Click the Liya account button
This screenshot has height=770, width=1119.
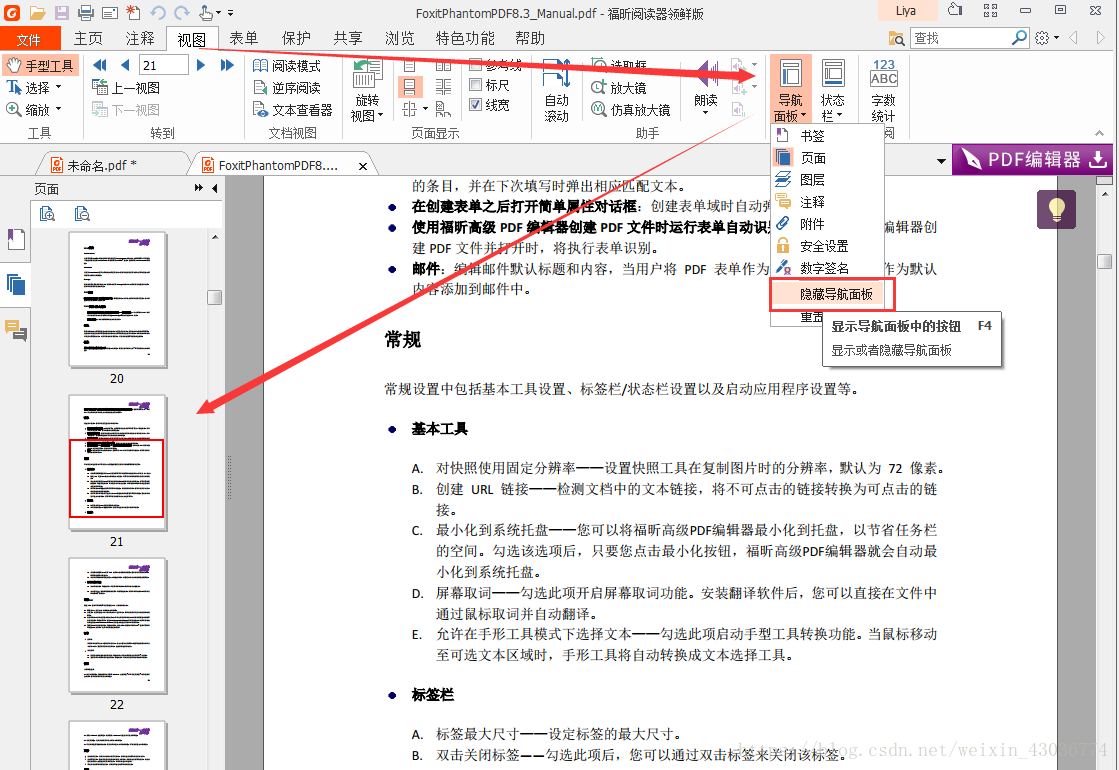tap(906, 11)
